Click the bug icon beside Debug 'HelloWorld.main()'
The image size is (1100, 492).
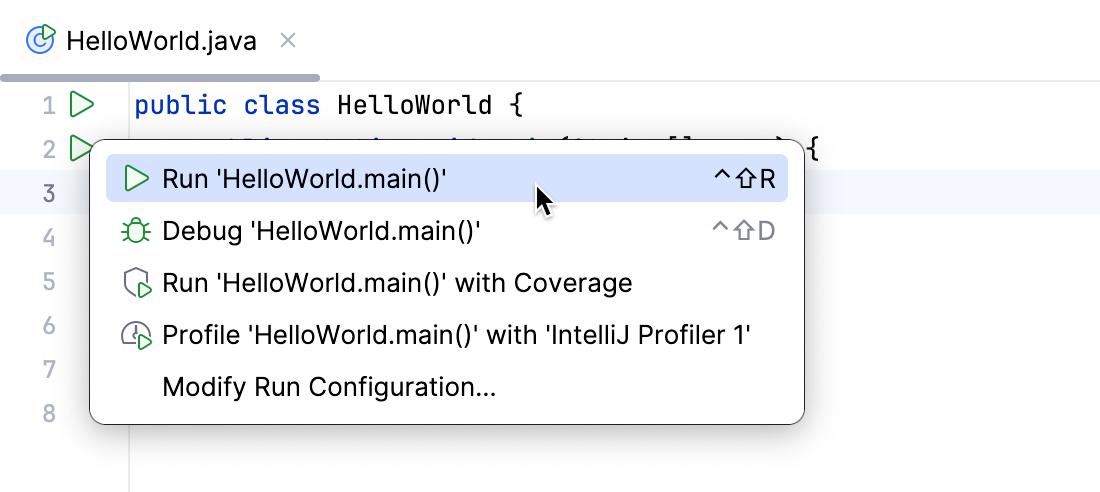[136, 231]
